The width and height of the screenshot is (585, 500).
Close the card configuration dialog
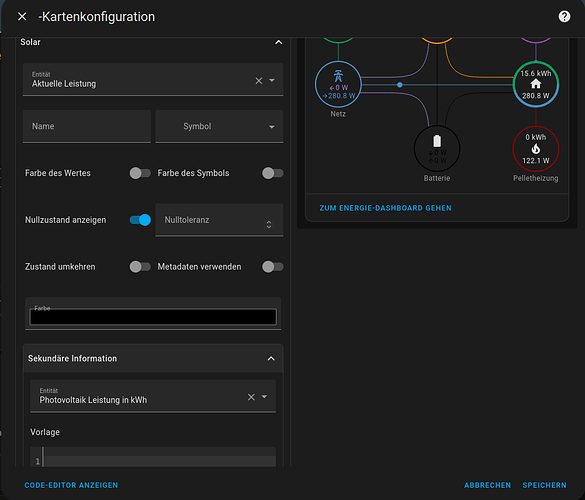pos(22,16)
